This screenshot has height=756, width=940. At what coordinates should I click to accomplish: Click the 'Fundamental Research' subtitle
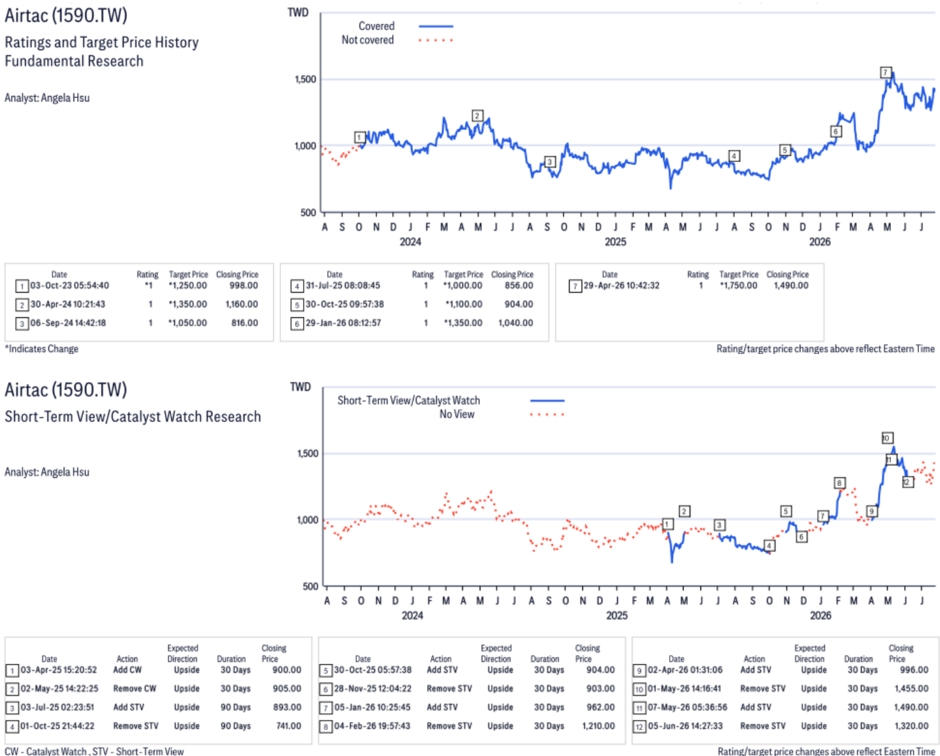pos(74,61)
